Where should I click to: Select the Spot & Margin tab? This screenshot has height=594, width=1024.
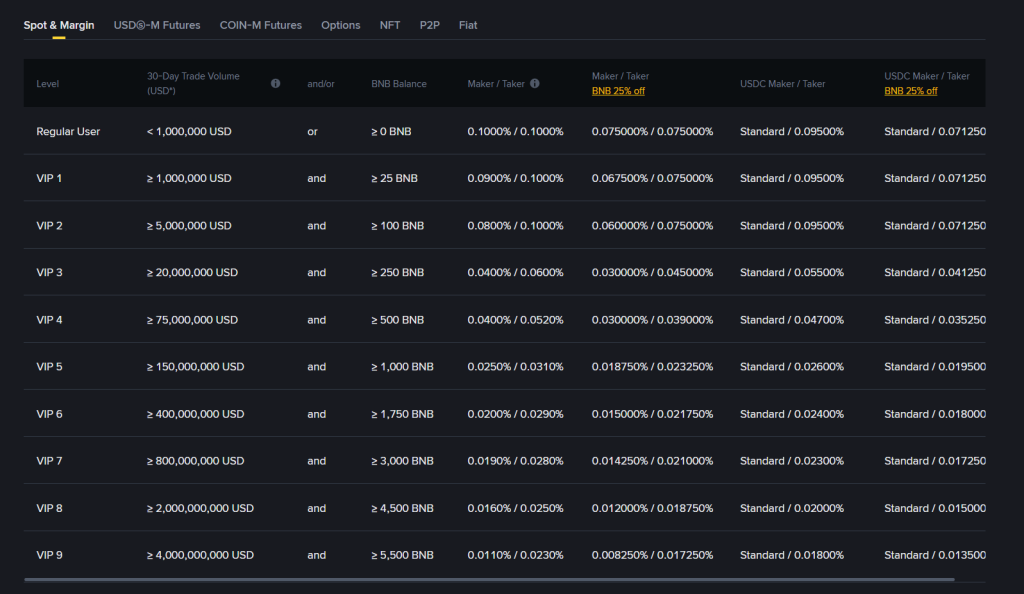59,25
